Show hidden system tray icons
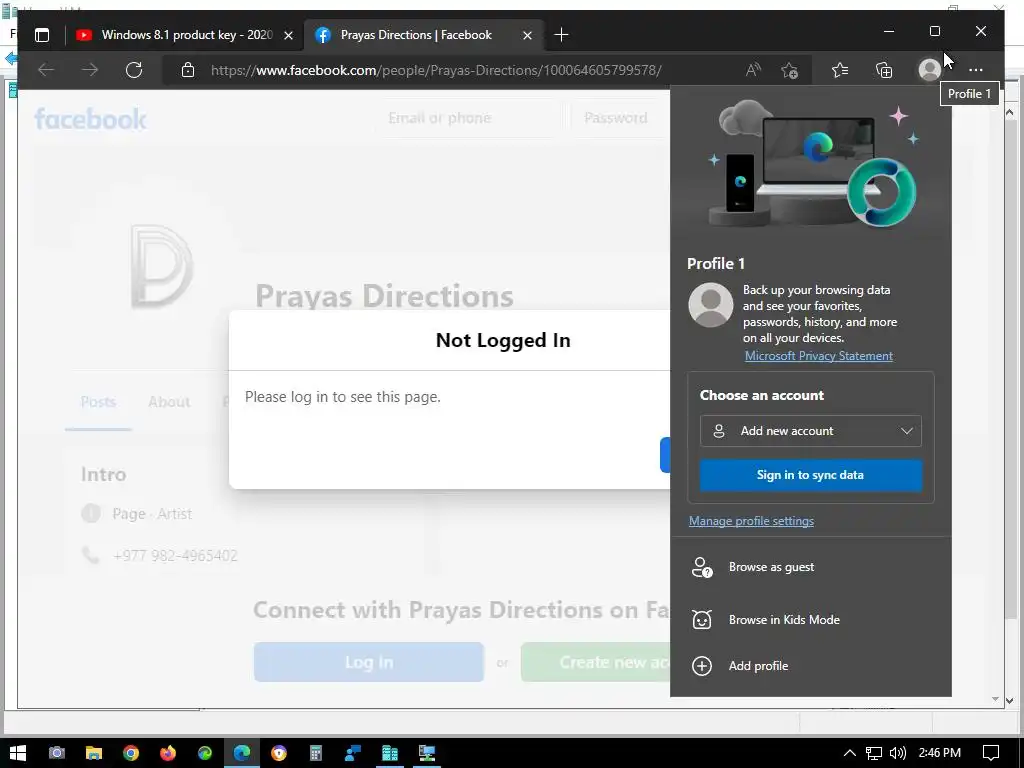Viewport: 1024px width, 768px height. point(850,753)
